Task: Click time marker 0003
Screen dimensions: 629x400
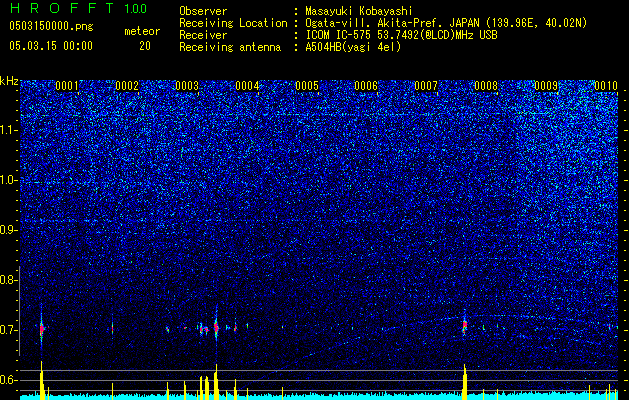Action: coord(187,86)
